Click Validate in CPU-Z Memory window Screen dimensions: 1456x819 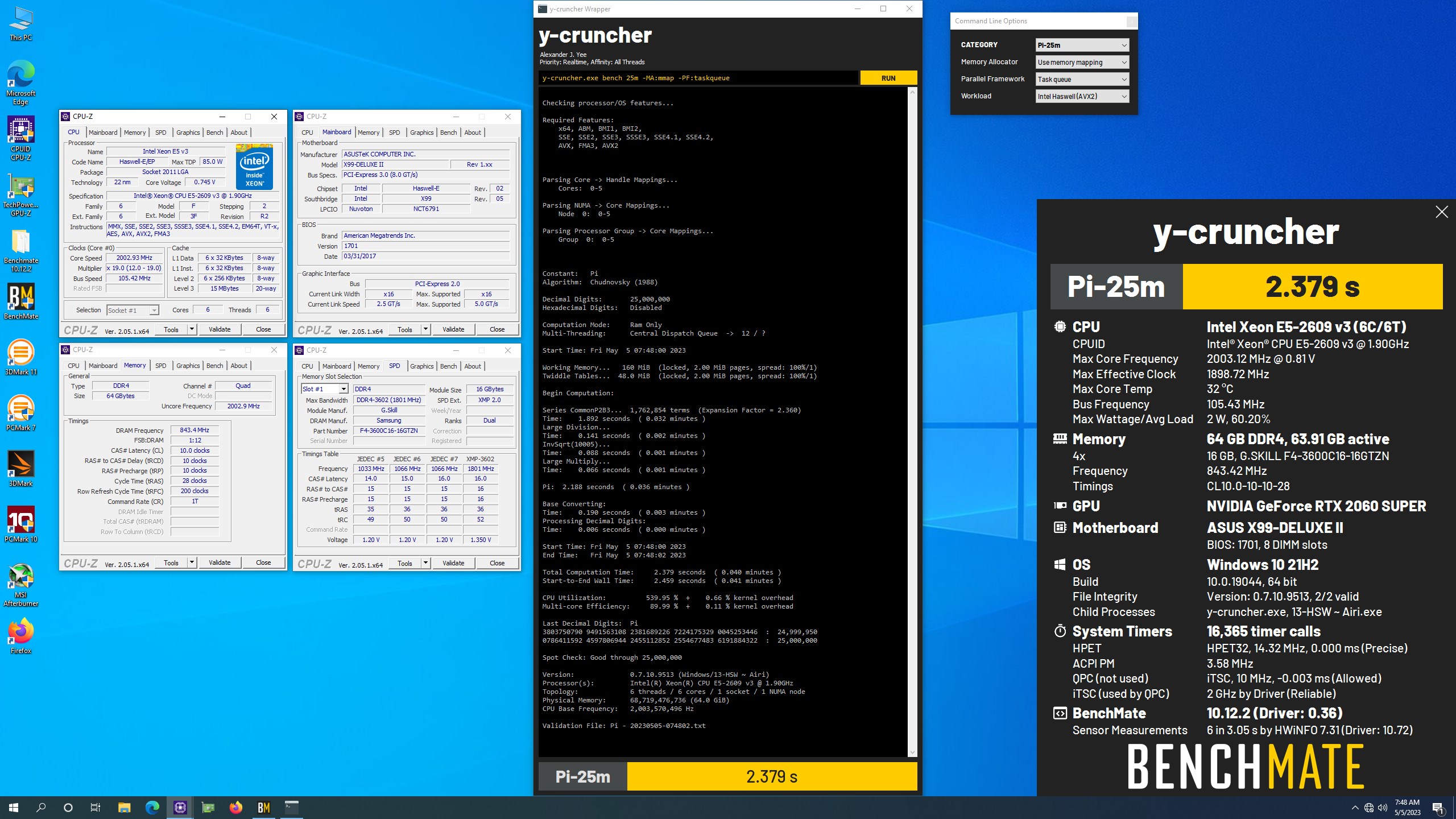pos(220,562)
